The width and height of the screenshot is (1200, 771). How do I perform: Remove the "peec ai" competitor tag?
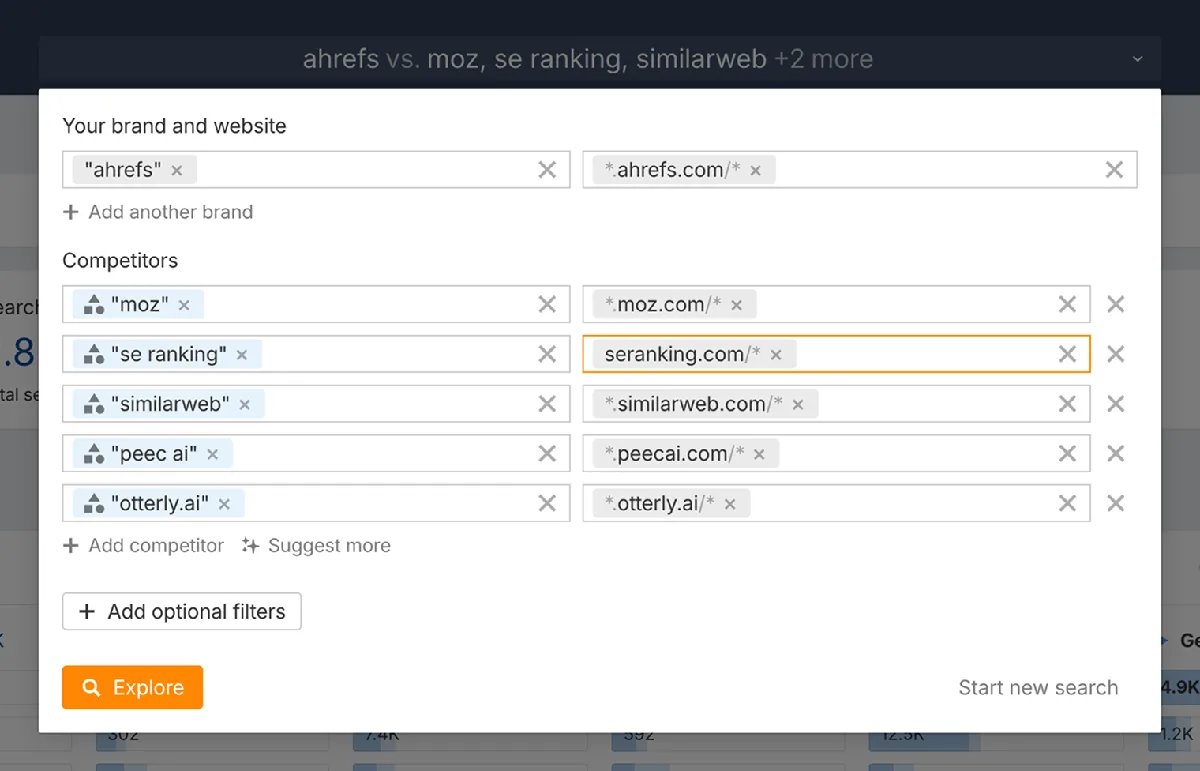(x=213, y=455)
